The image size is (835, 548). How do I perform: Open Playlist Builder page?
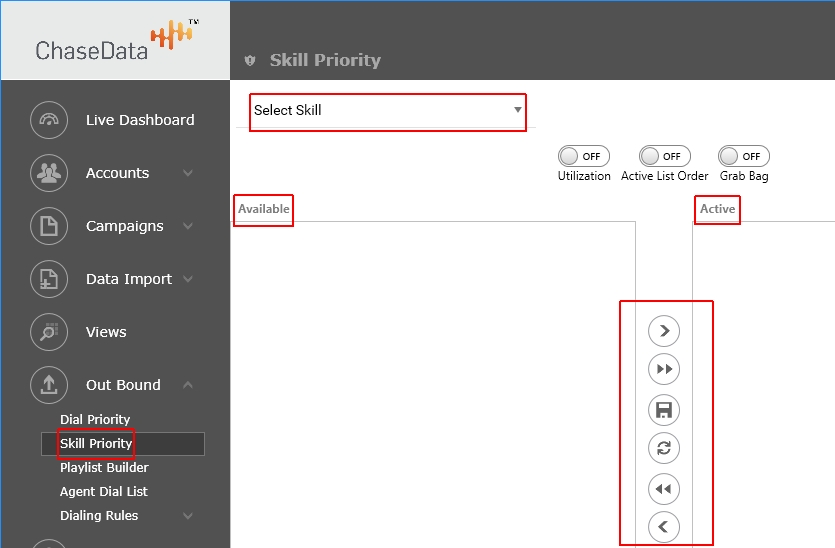click(x=104, y=468)
